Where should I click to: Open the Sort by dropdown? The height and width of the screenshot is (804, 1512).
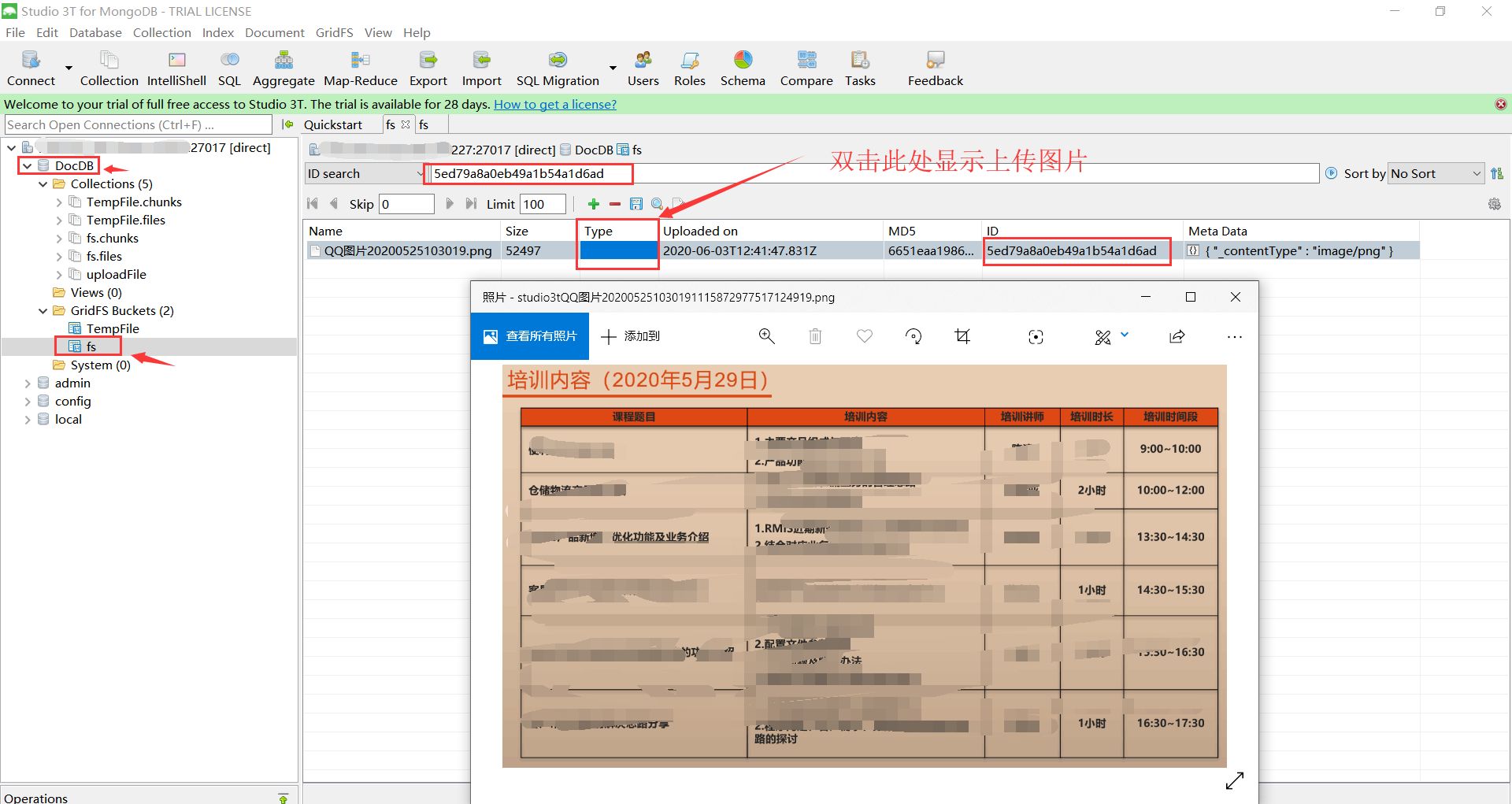pyautogui.click(x=1436, y=173)
